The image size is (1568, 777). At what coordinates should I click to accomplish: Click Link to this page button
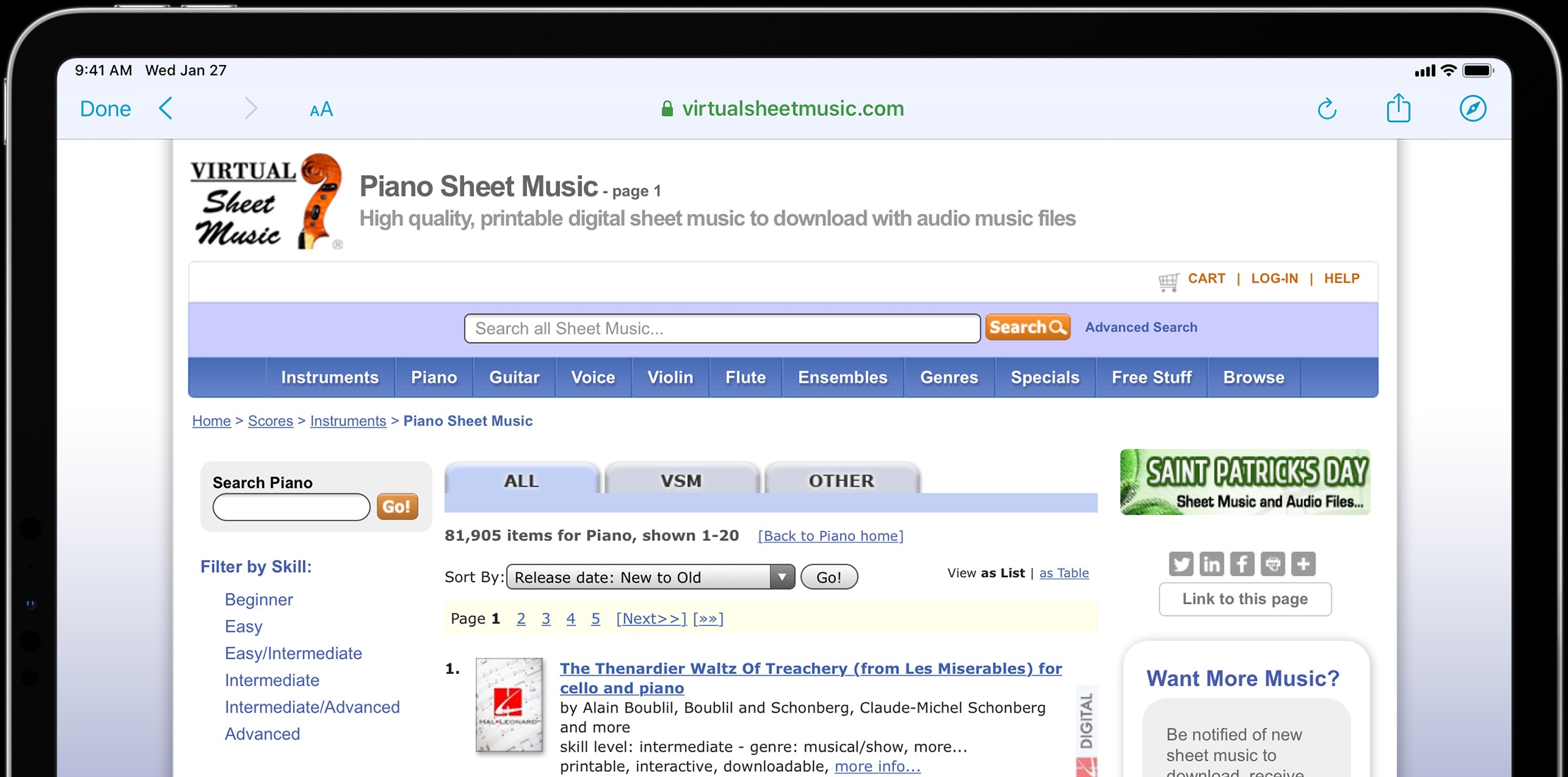(x=1245, y=599)
